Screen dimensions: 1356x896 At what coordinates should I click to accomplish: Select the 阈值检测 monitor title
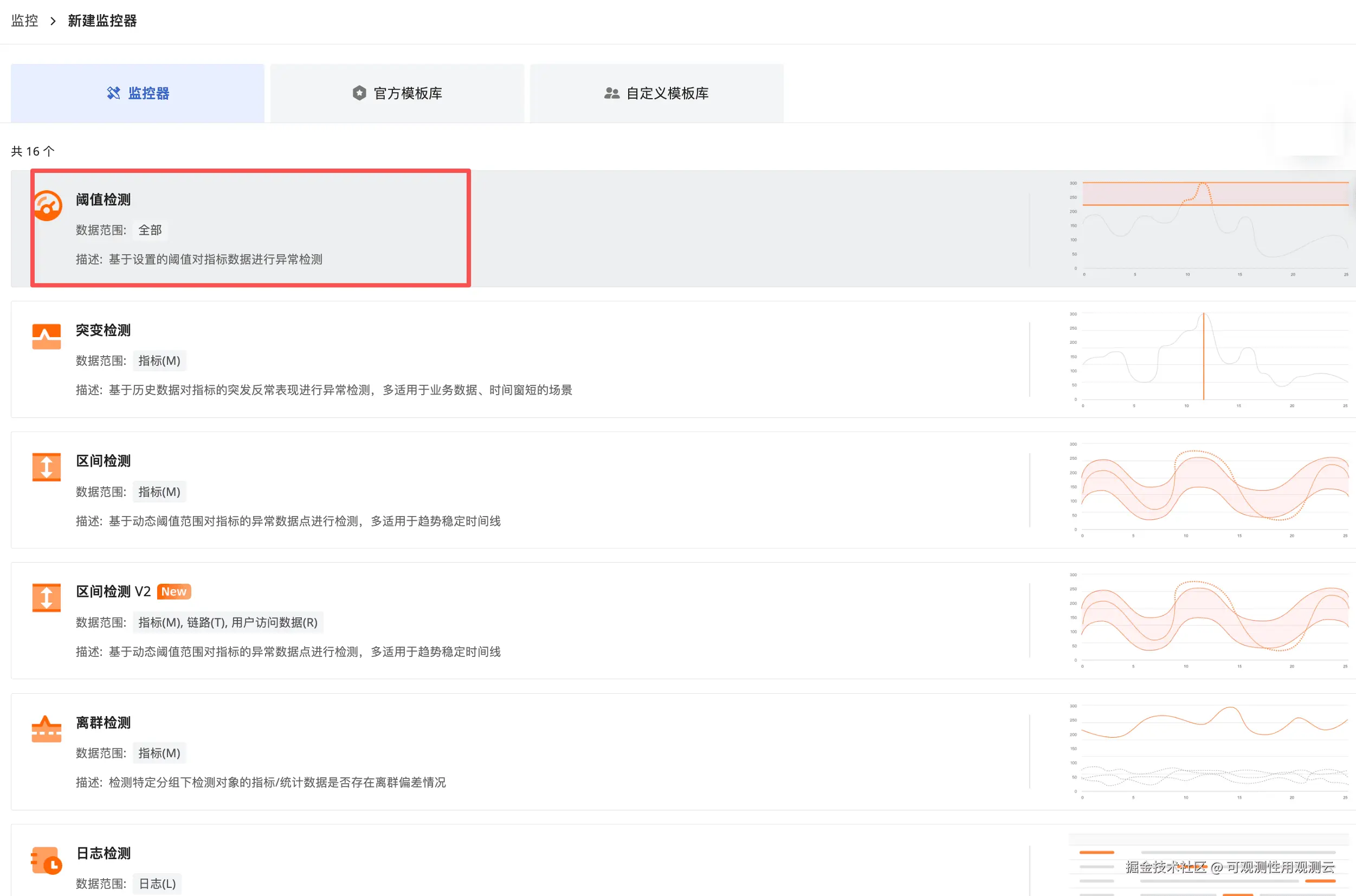[x=104, y=199]
